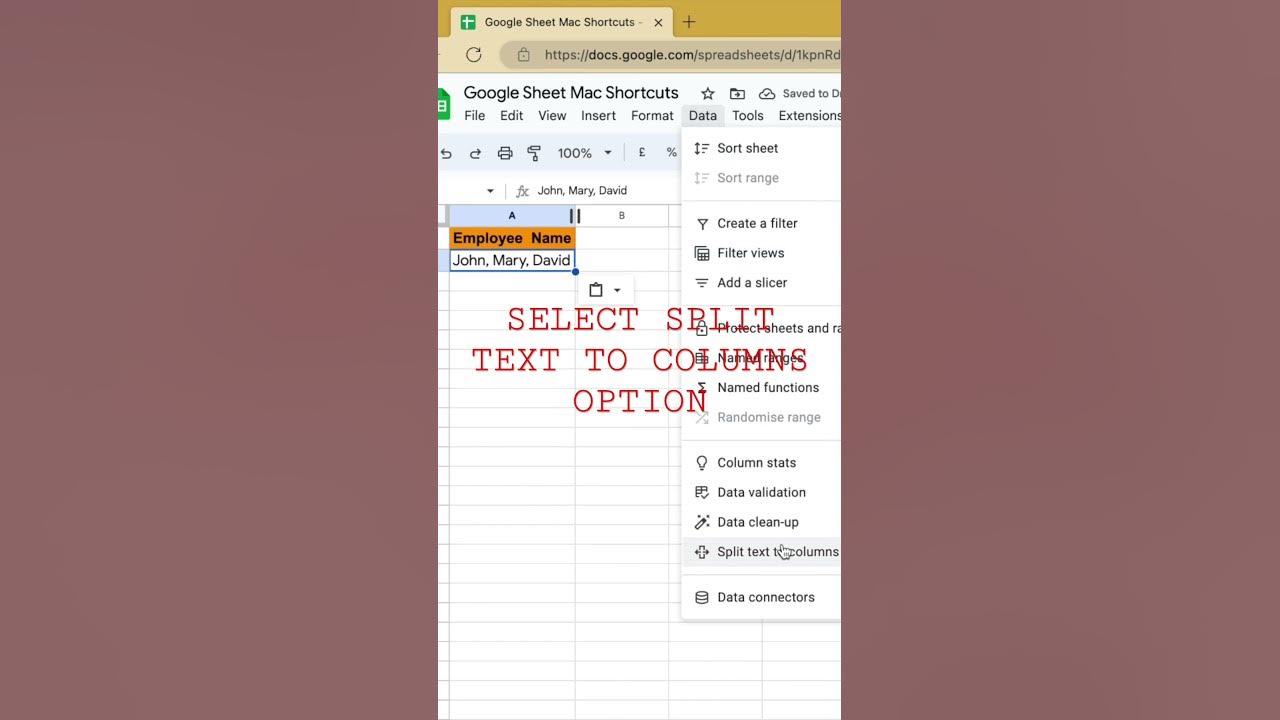Image resolution: width=1280 pixels, height=720 pixels.
Task: Click the Google Sheets green logo
Action: pos(444,103)
